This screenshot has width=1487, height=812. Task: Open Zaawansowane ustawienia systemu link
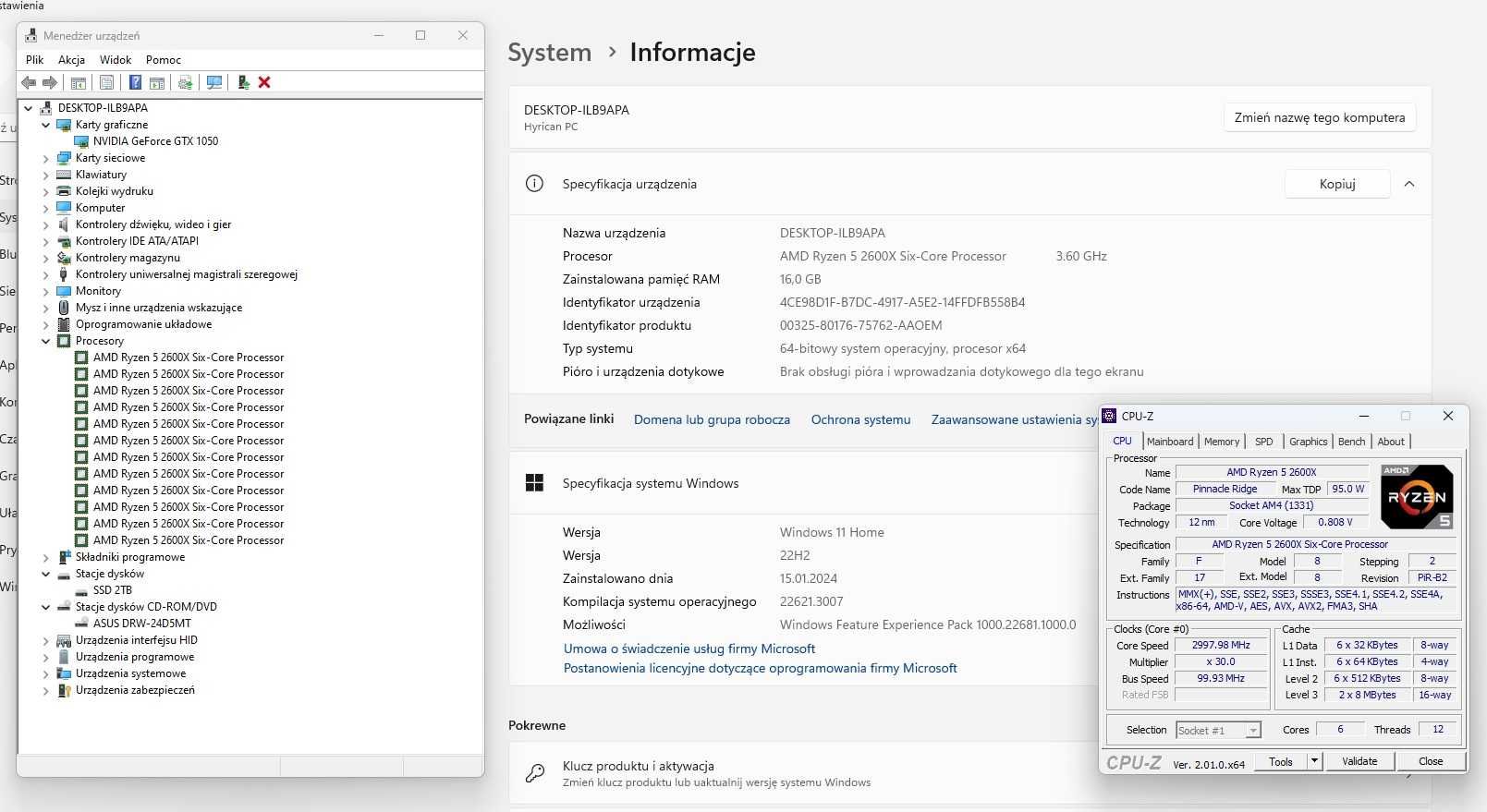[x=1014, y=419]
